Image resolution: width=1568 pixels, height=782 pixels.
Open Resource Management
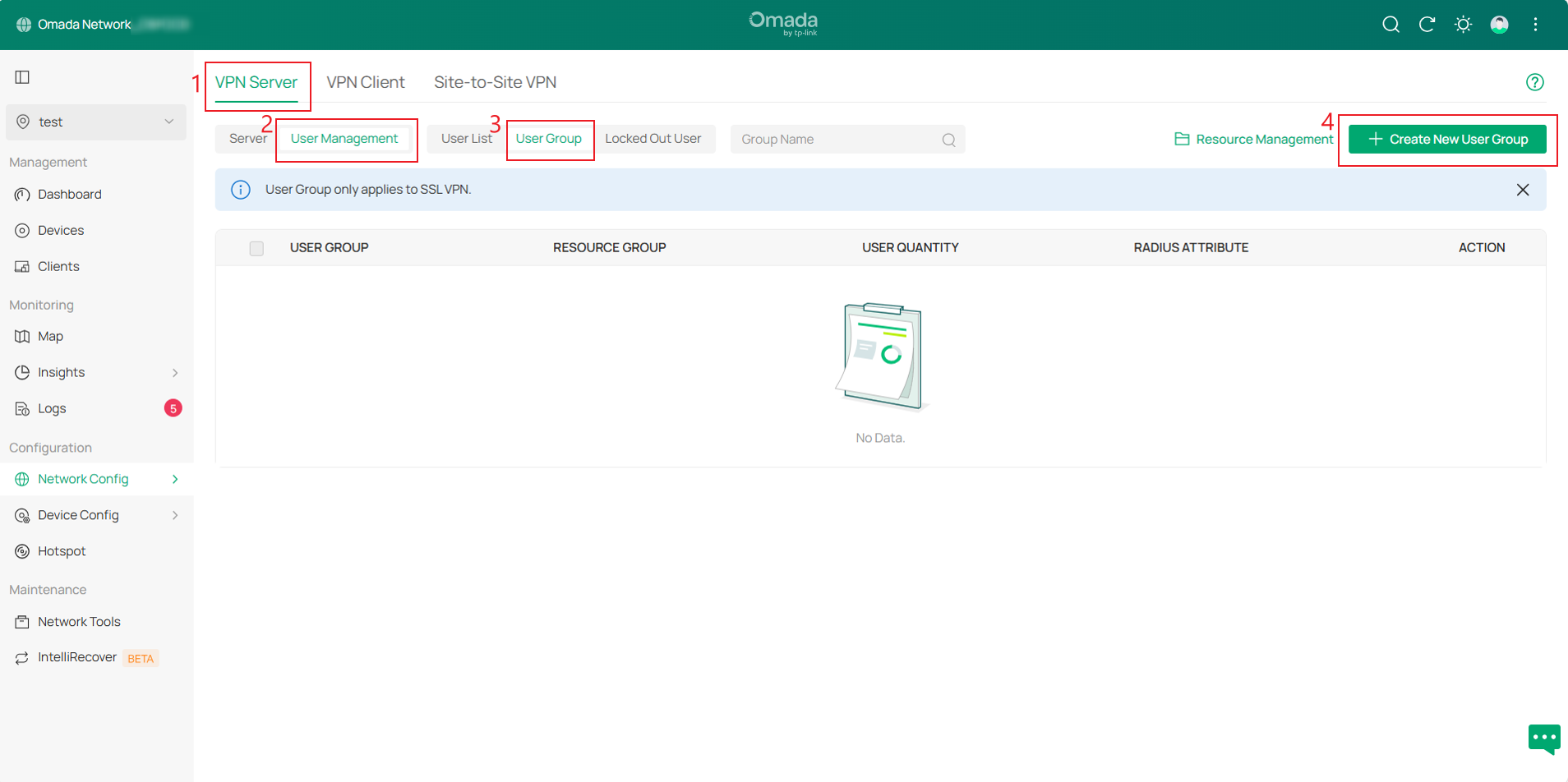1252,139
